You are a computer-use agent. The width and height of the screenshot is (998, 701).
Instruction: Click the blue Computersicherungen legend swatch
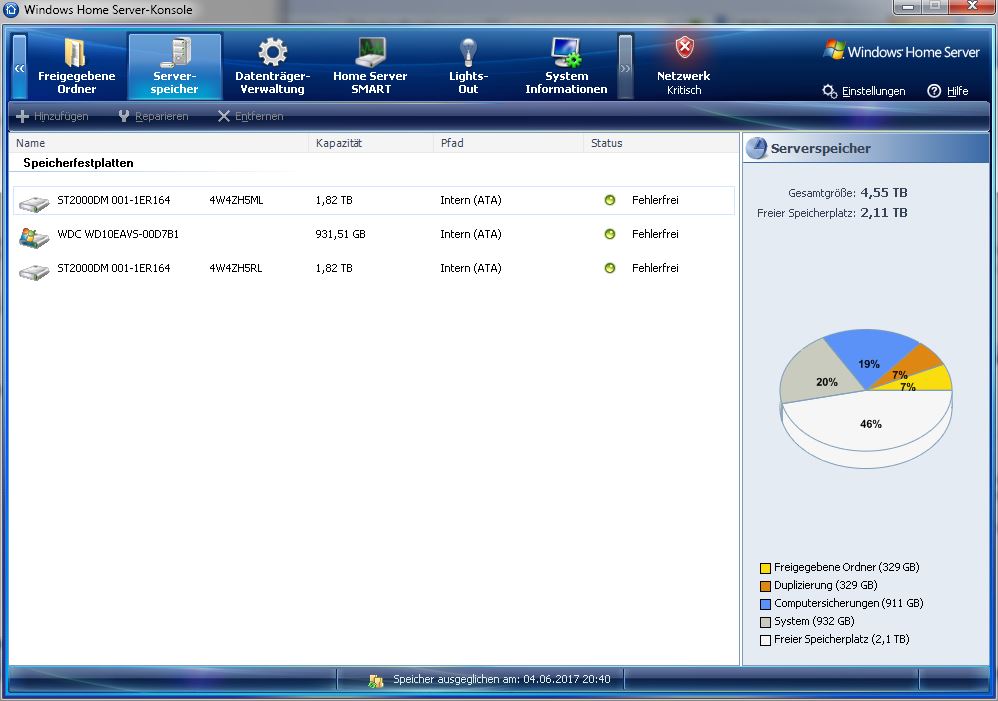tap(765, 604)
